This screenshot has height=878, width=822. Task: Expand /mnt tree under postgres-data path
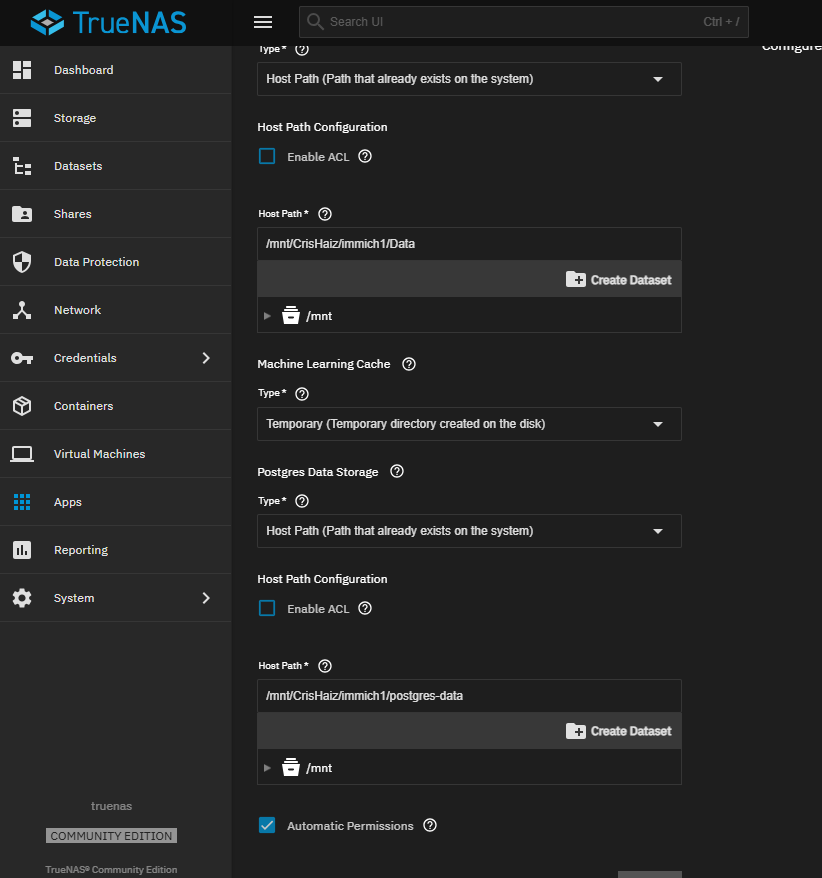point(268,768)
